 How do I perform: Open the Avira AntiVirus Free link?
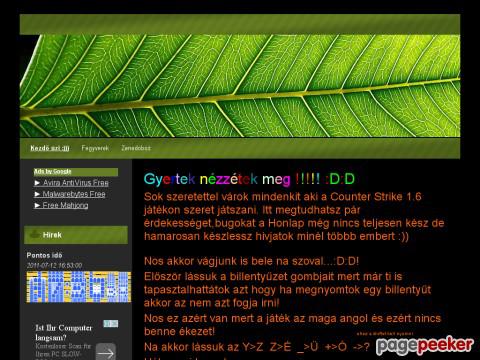pyautogui.click(x=76, y=183)
